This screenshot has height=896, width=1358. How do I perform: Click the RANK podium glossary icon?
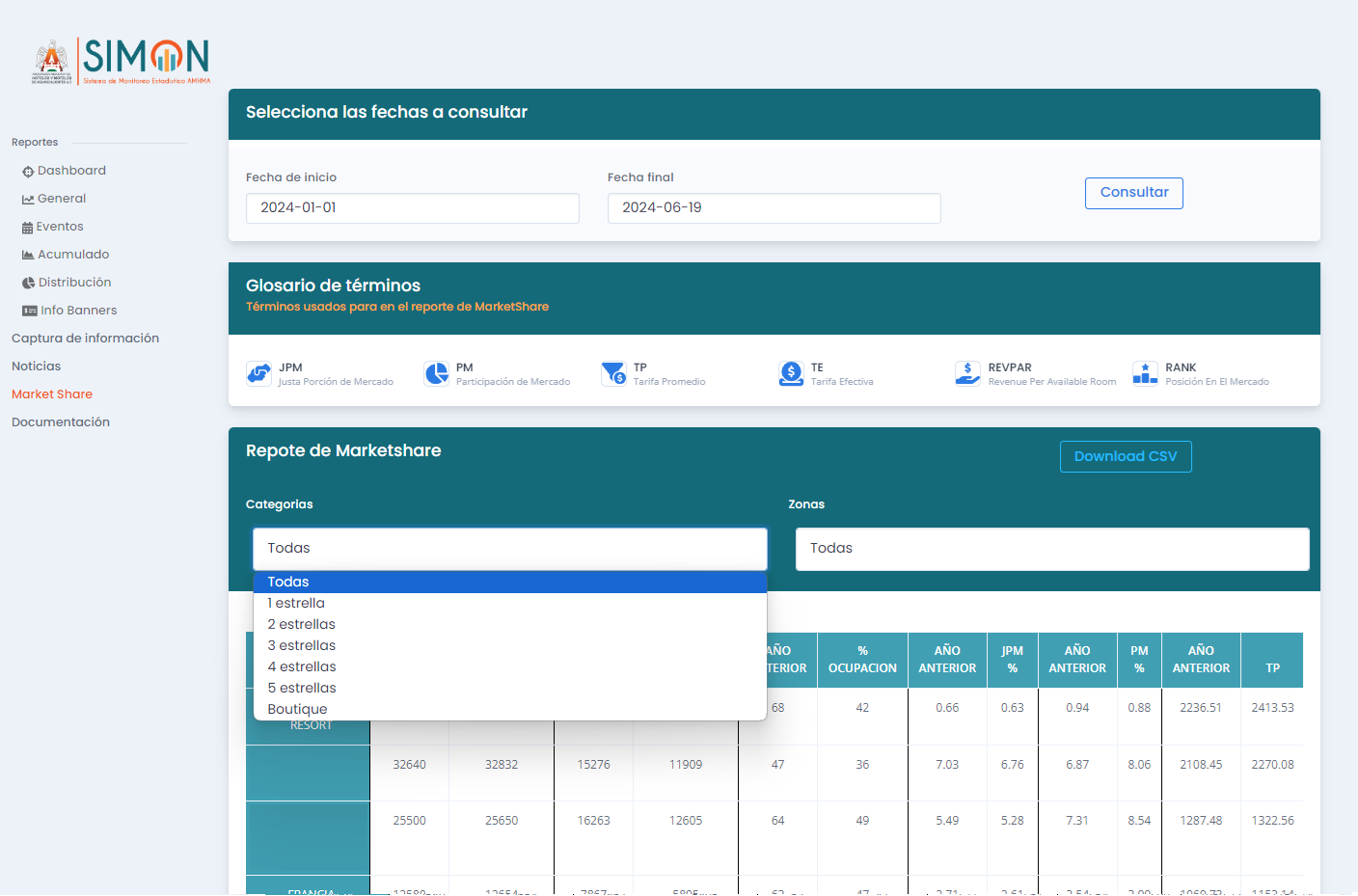pos(1145,373)
